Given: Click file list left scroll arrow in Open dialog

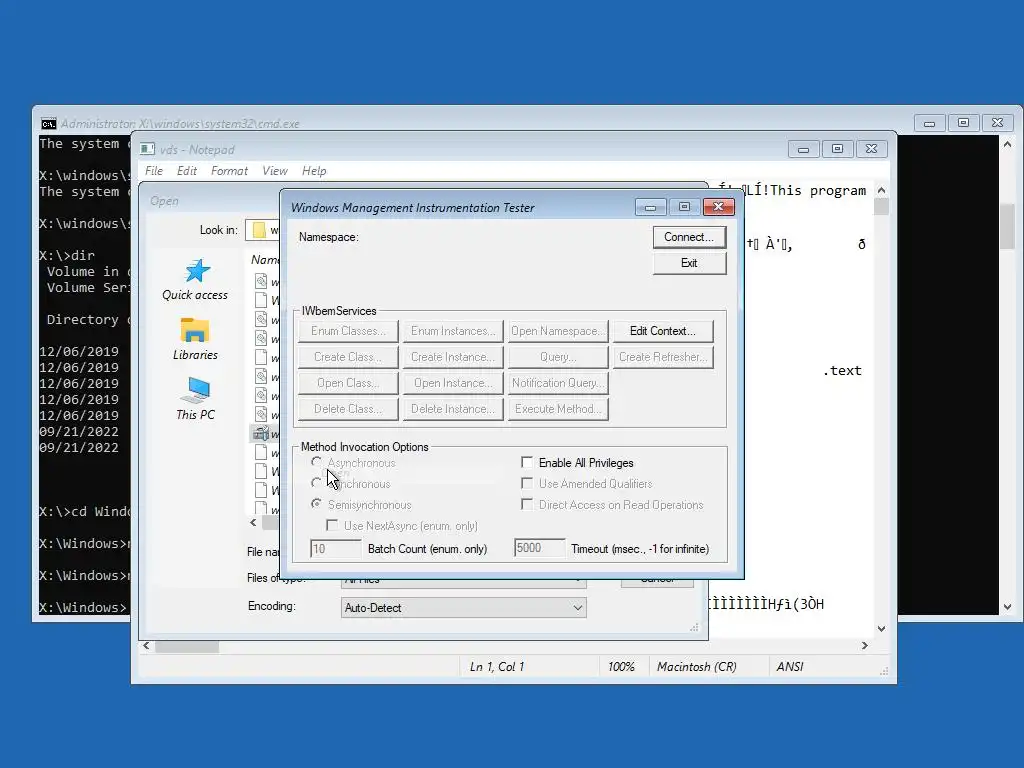Looking at the screenshot, I should (253, 522).
